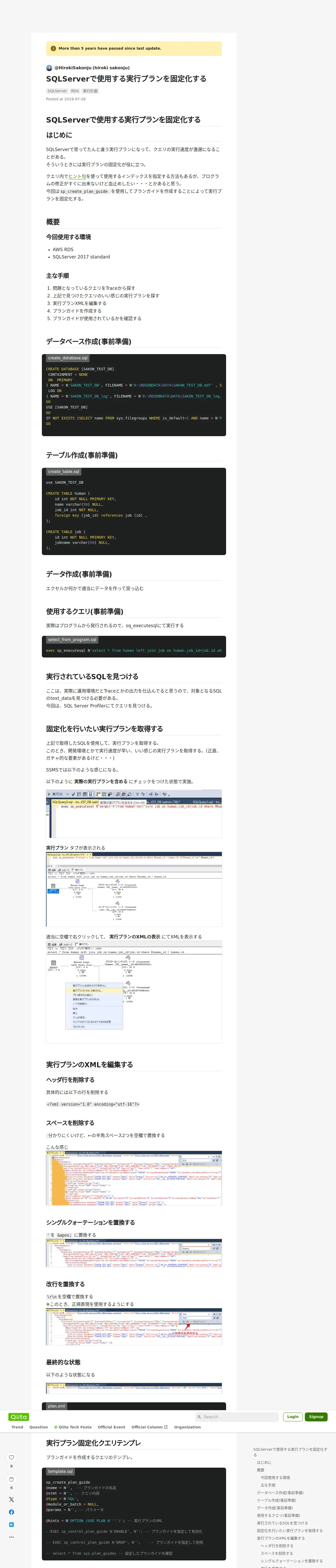The image size is (336, 1568).
Task: Follow the ヒント句 hyperlink
Action: pyautogui.click(x=77, y=176)
